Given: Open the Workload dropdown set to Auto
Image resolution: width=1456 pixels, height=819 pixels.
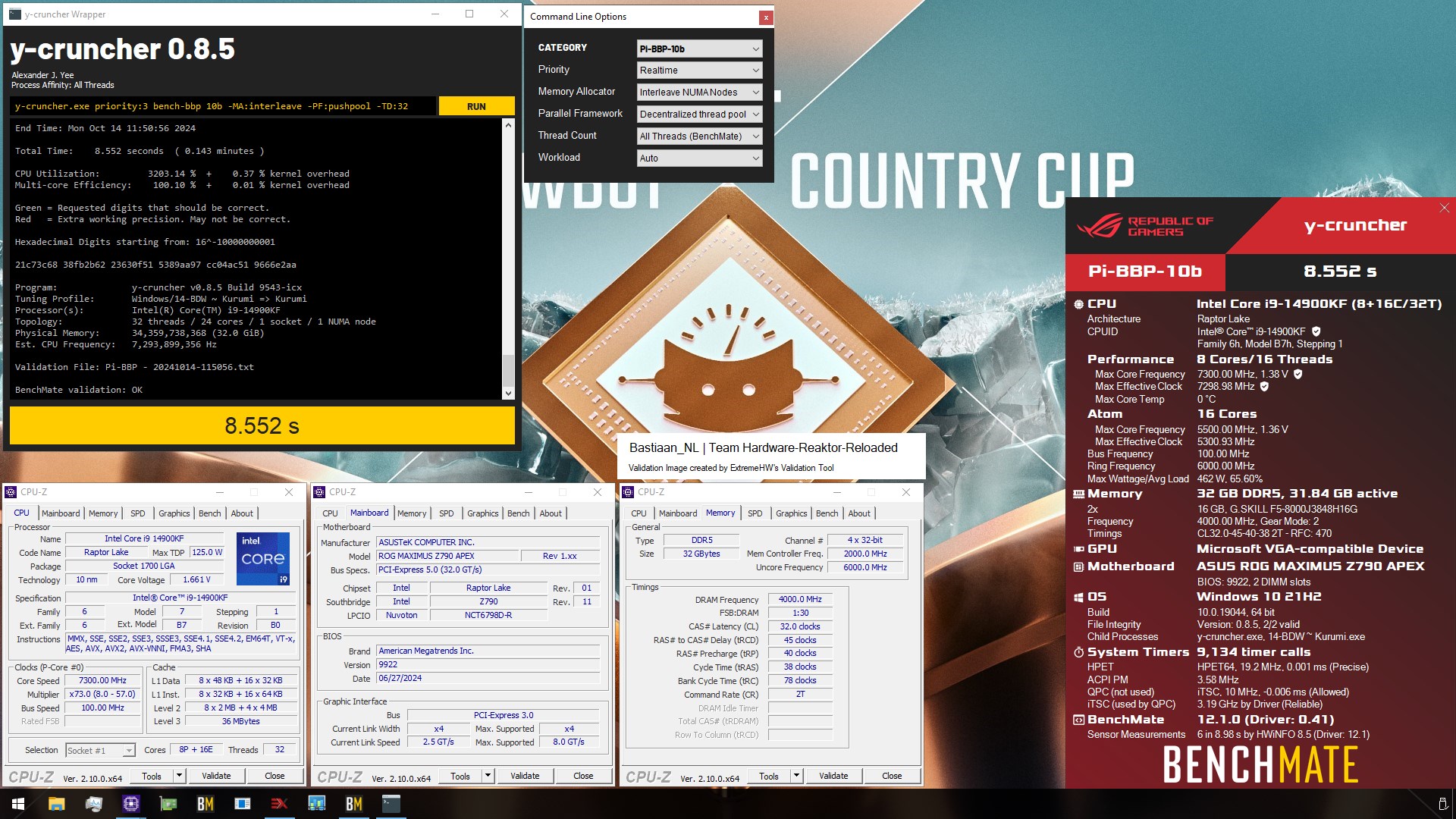Looking at the screenshot, I should (699, 158).
